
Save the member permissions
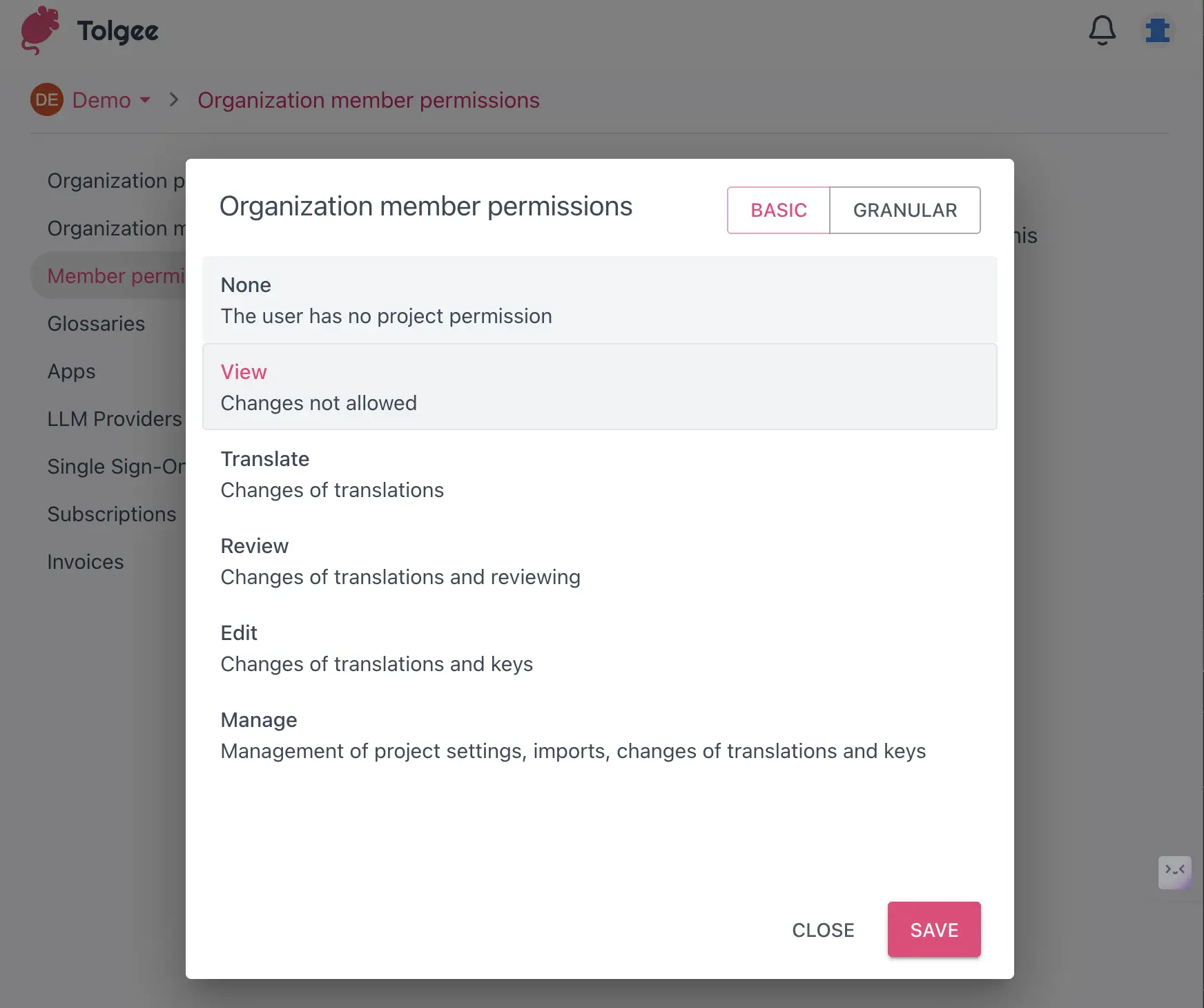click(x=934, y=929)
